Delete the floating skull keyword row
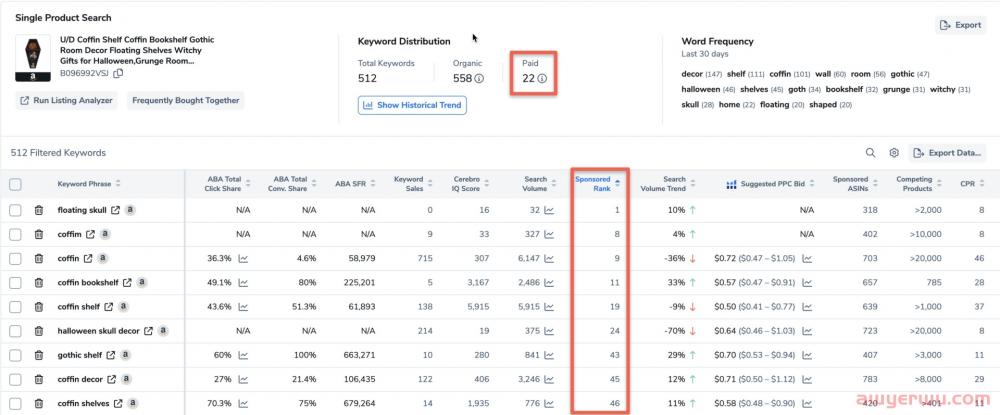Viewport: 1000px width, 415px height. click(x=39, y=210)
